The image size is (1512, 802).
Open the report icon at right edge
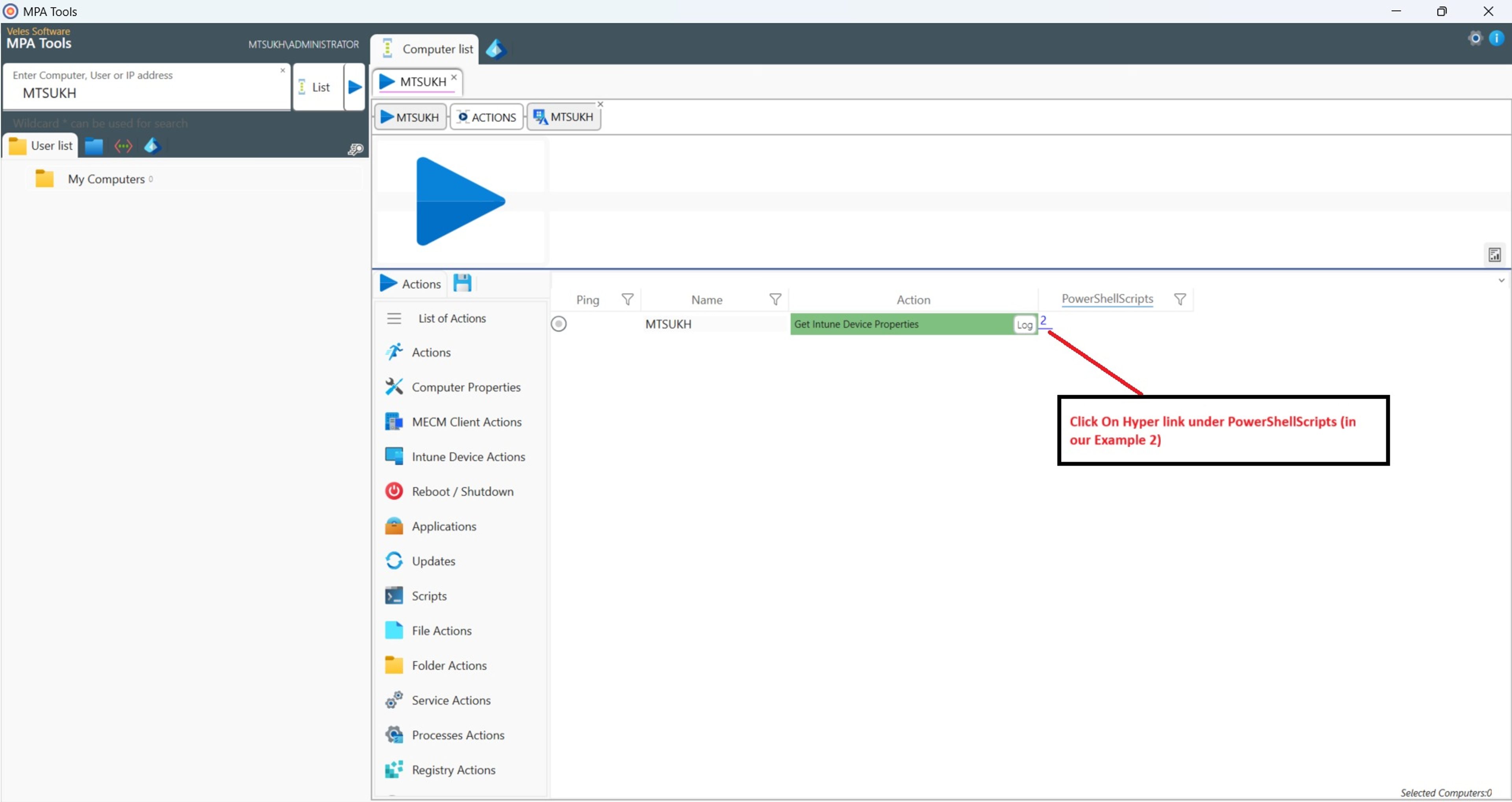1494,255
